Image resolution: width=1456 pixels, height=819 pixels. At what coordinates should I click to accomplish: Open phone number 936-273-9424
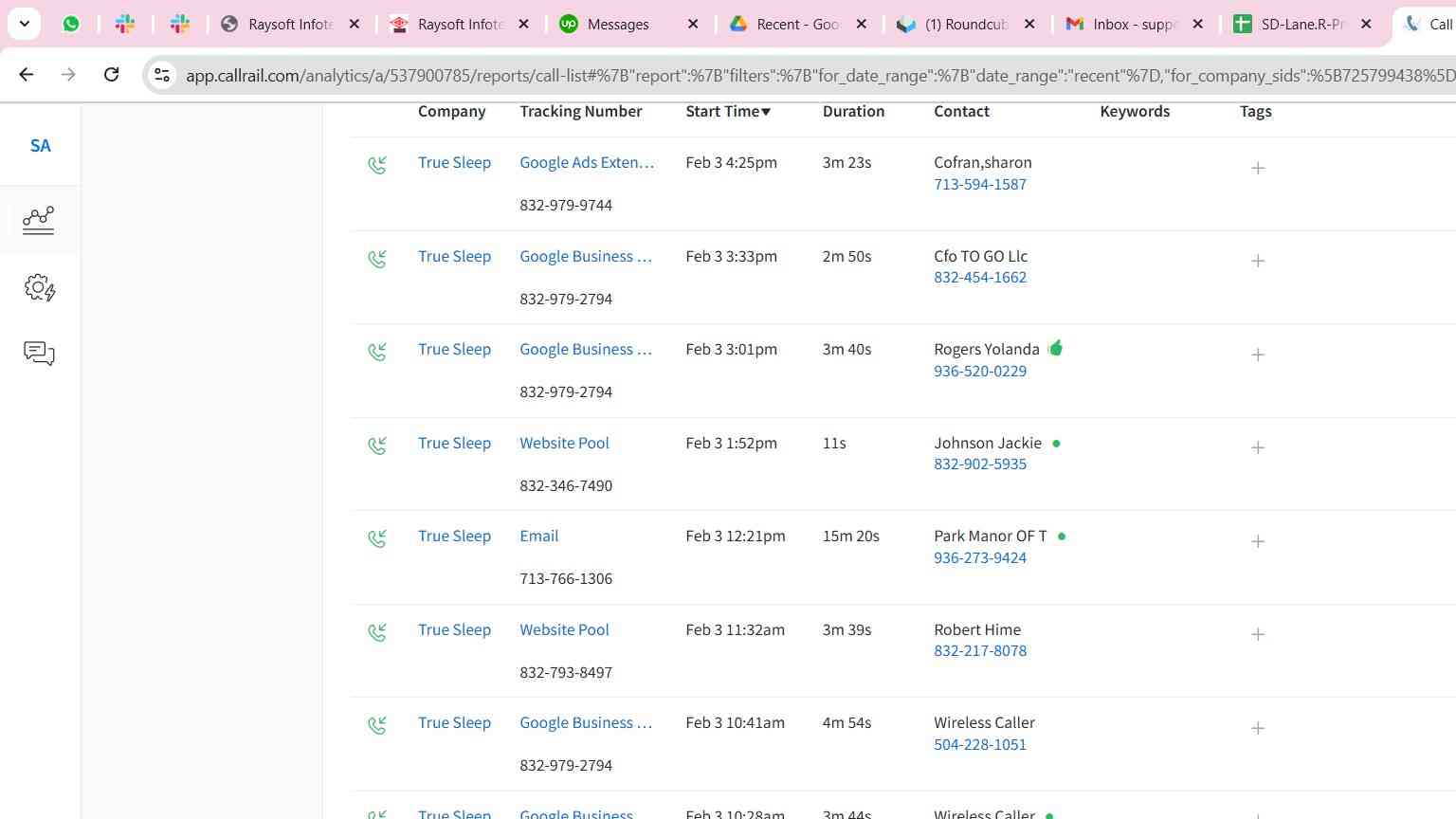980,558
